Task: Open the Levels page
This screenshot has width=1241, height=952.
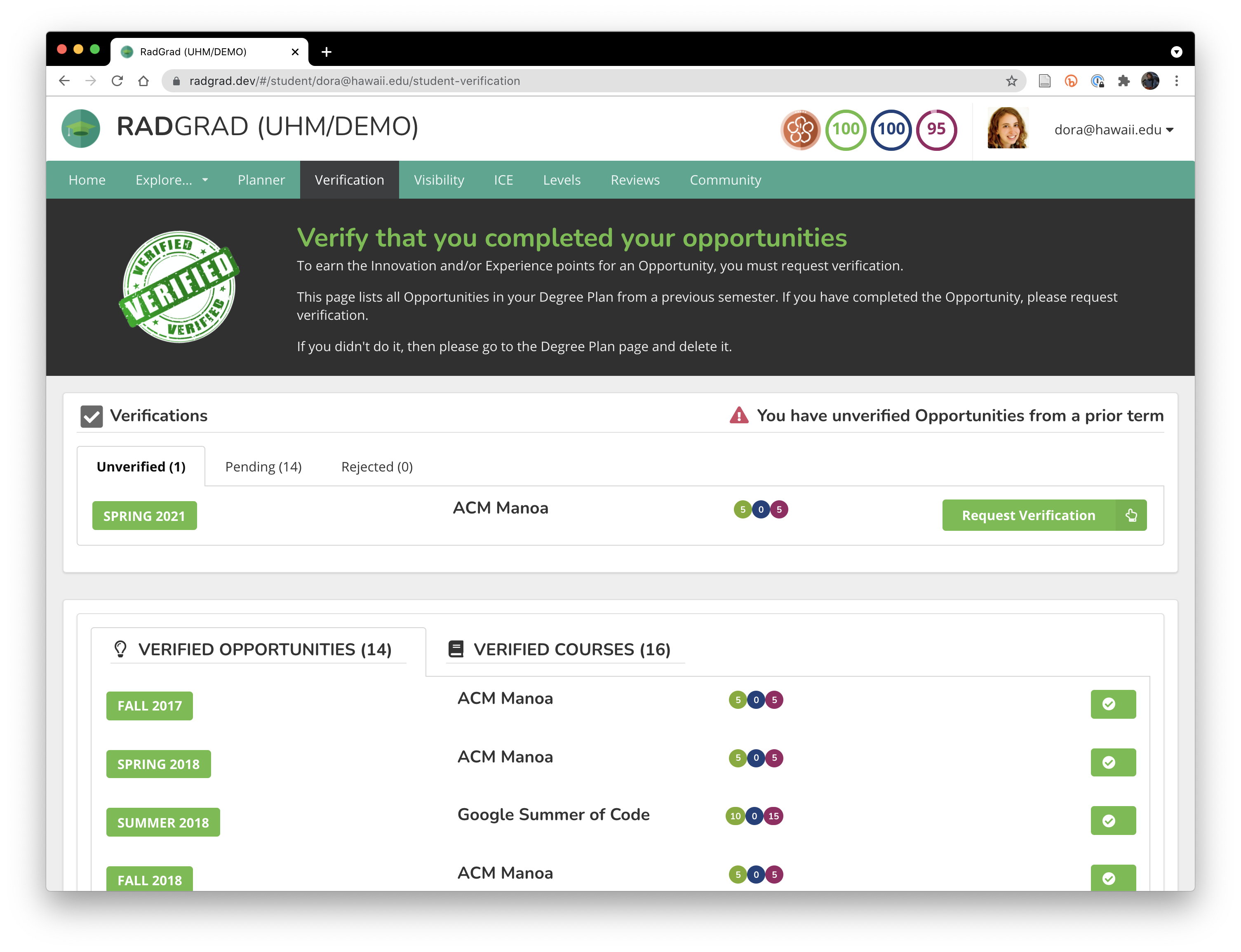Action: (561, 180)
